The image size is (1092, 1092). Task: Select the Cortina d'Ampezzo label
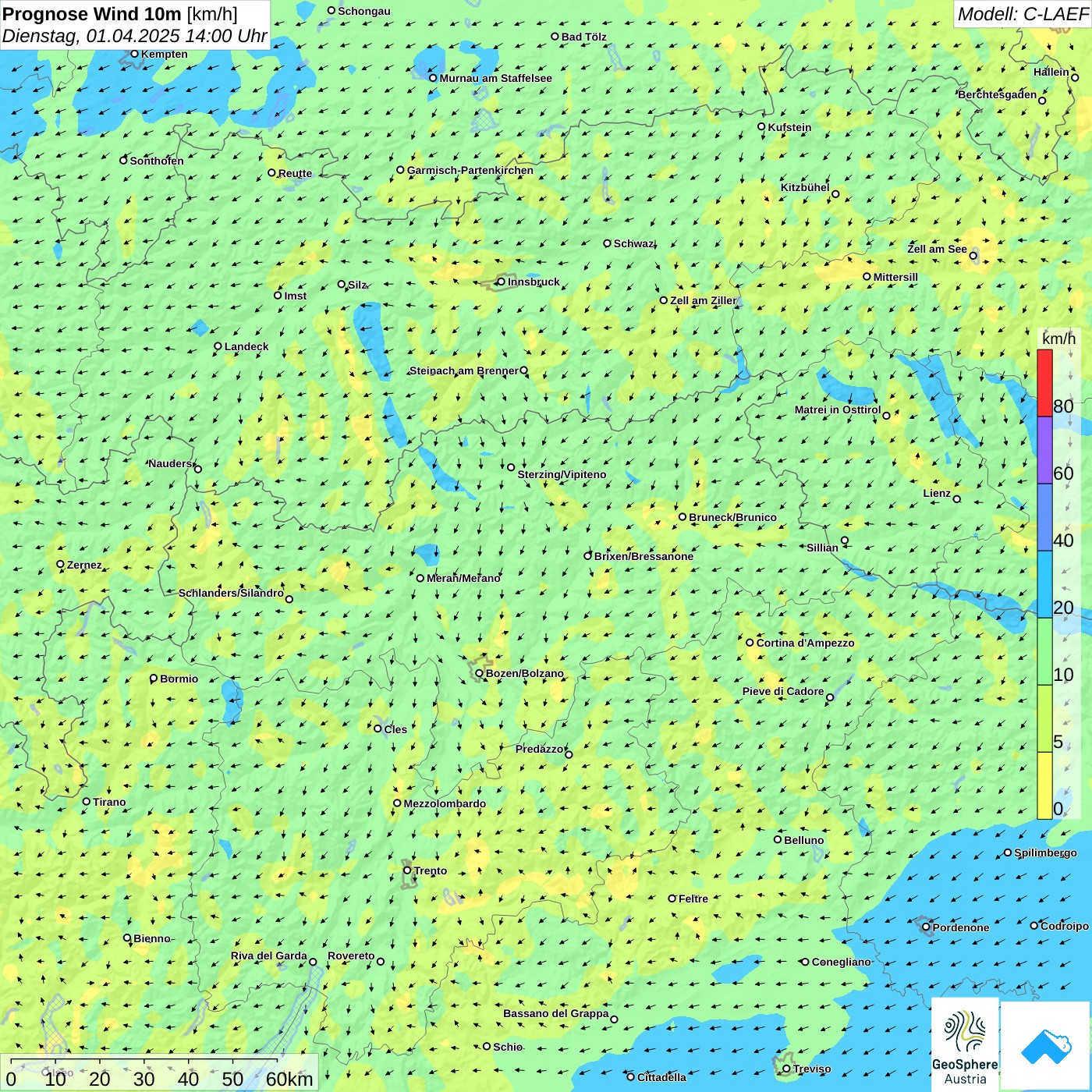click(x=805, y=643)
